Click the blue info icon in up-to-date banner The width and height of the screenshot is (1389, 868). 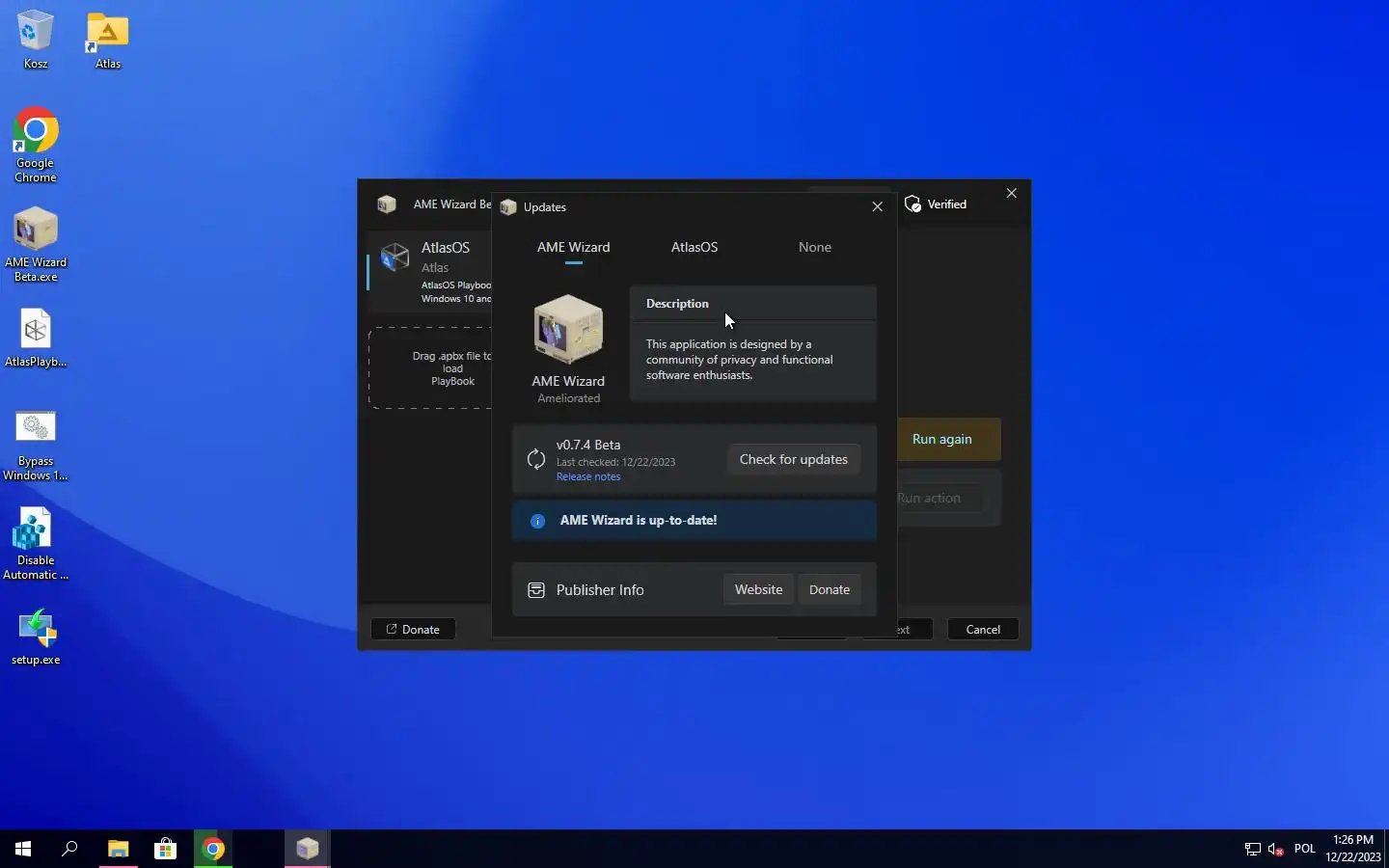(x=538, y=521)
